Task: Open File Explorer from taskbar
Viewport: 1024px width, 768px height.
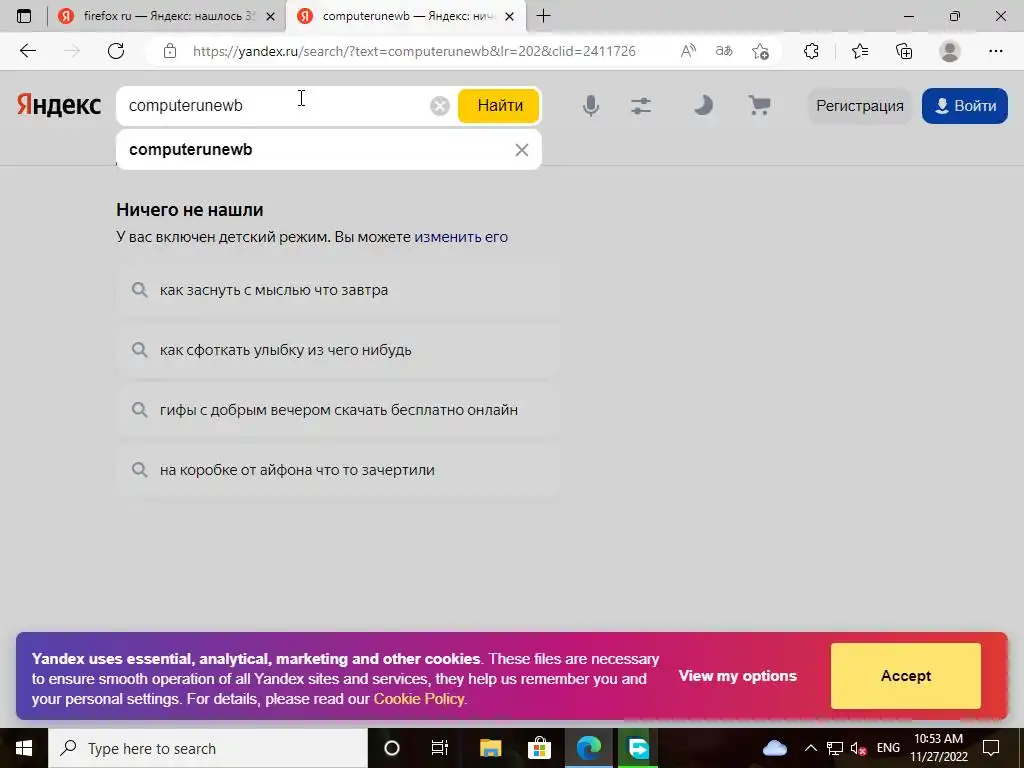Action: [x=490, y=748]
